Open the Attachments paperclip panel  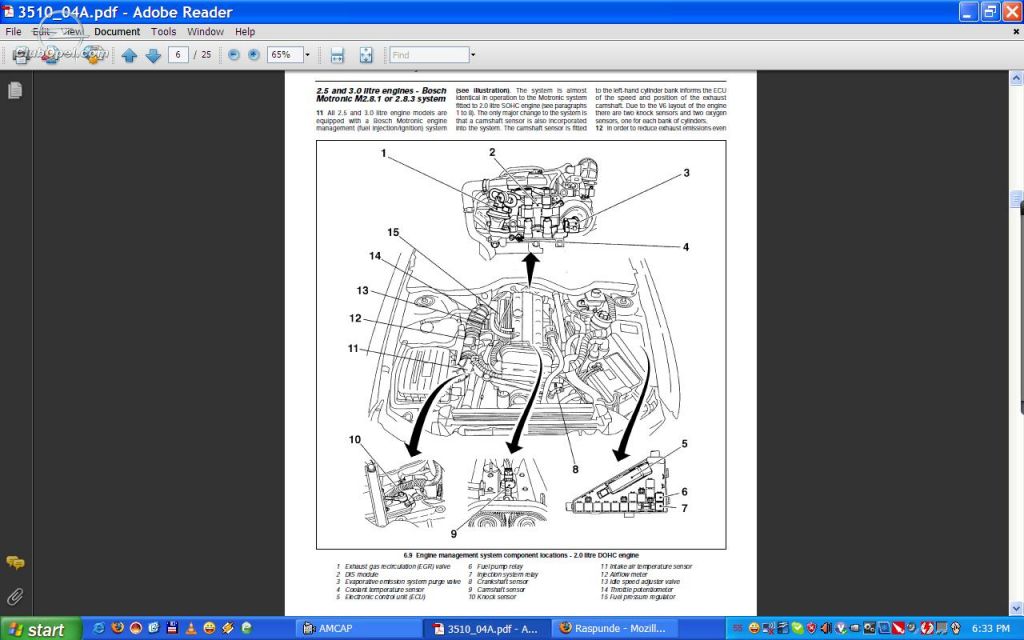[x=14, y=596]
